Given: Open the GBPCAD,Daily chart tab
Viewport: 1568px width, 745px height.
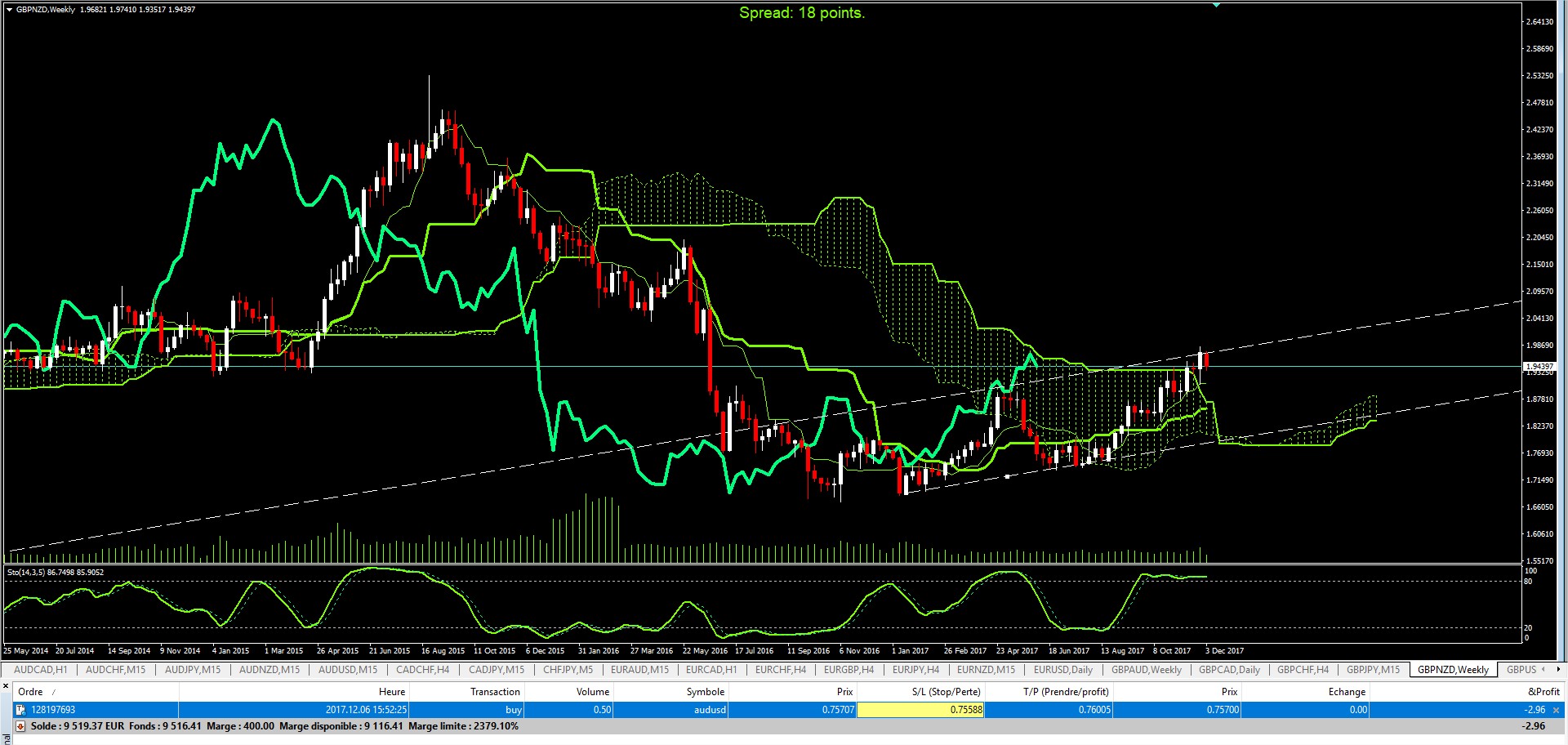Looking at the screenshot, I should coord(1230,670).
